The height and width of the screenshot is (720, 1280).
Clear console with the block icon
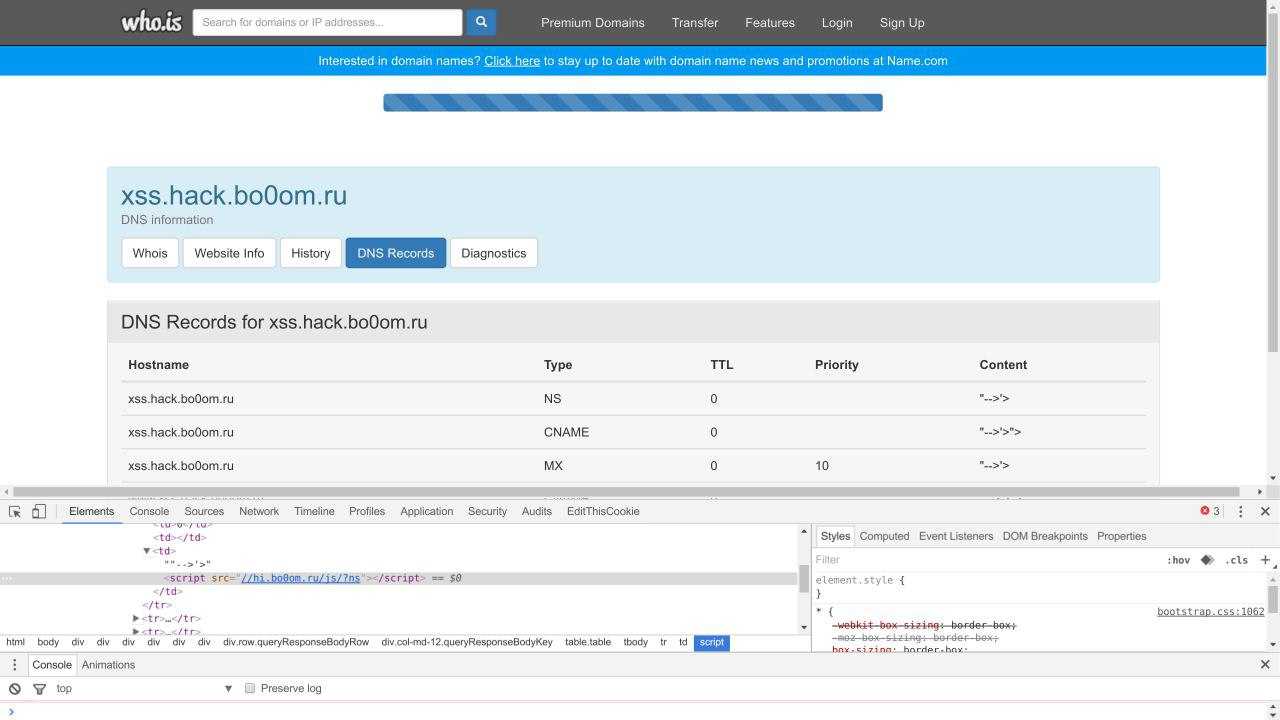pyautogui.click(x=15, y=688)
